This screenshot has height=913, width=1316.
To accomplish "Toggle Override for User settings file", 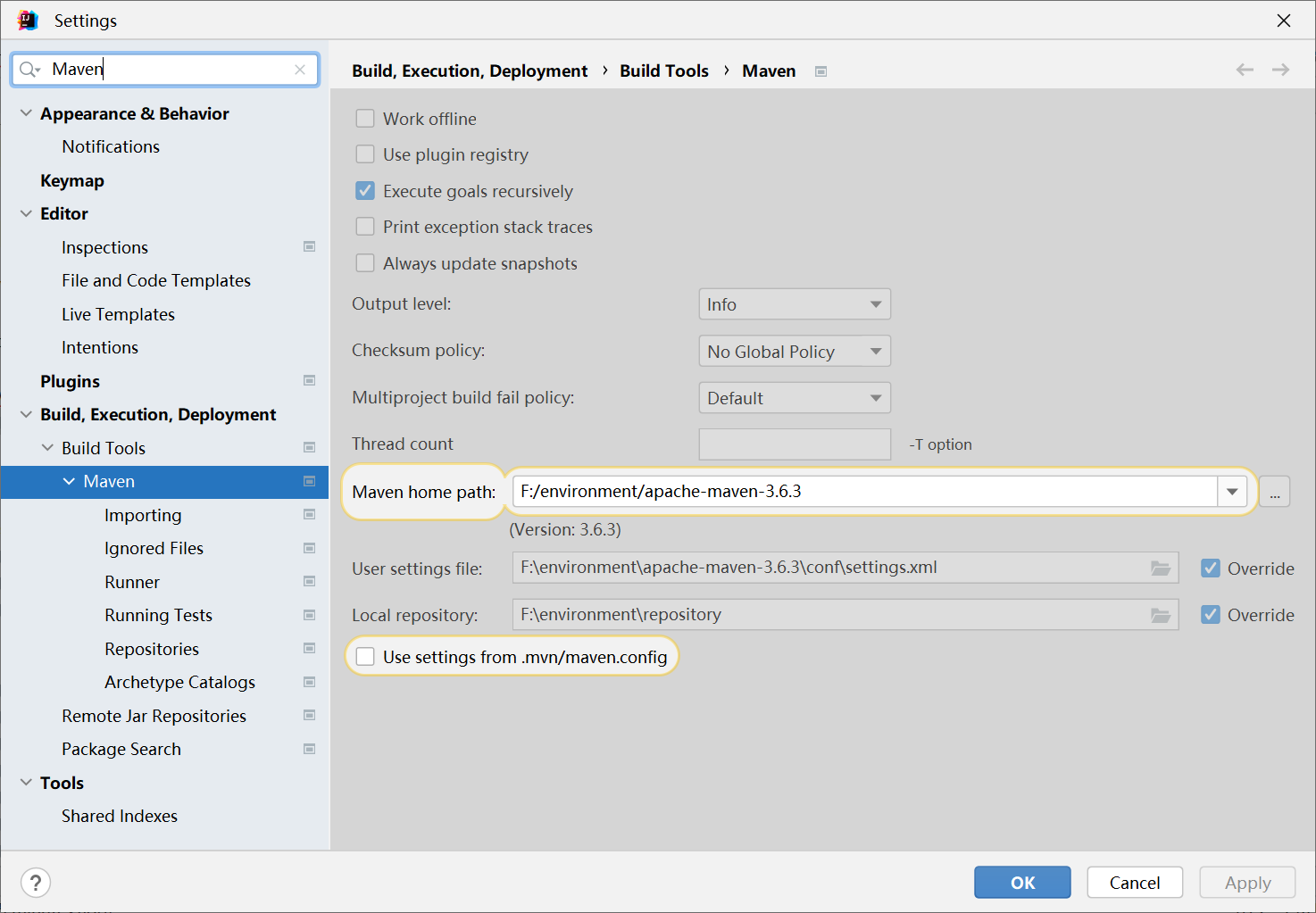I will click(x=1211, y=569).
